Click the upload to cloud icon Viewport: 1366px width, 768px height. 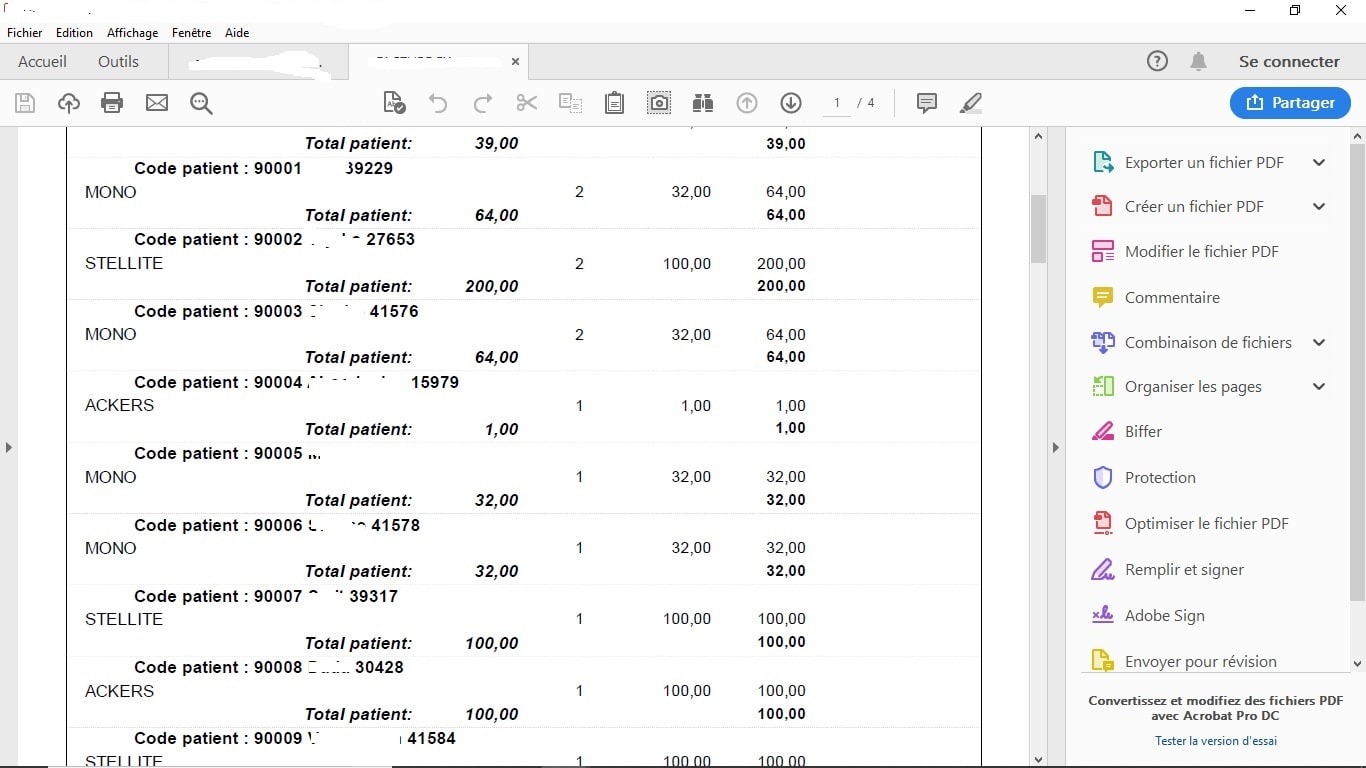point(68,103)
